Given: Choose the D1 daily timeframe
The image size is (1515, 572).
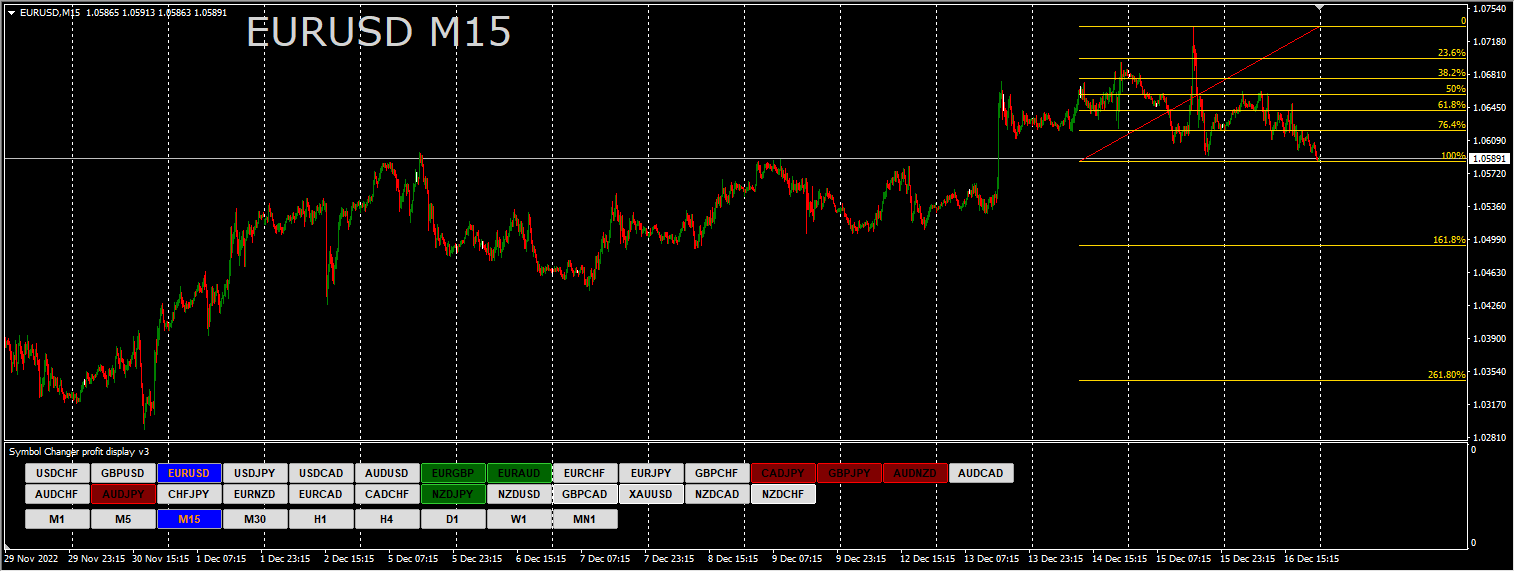Looking at the screenshot, I should tap(453, 519).
